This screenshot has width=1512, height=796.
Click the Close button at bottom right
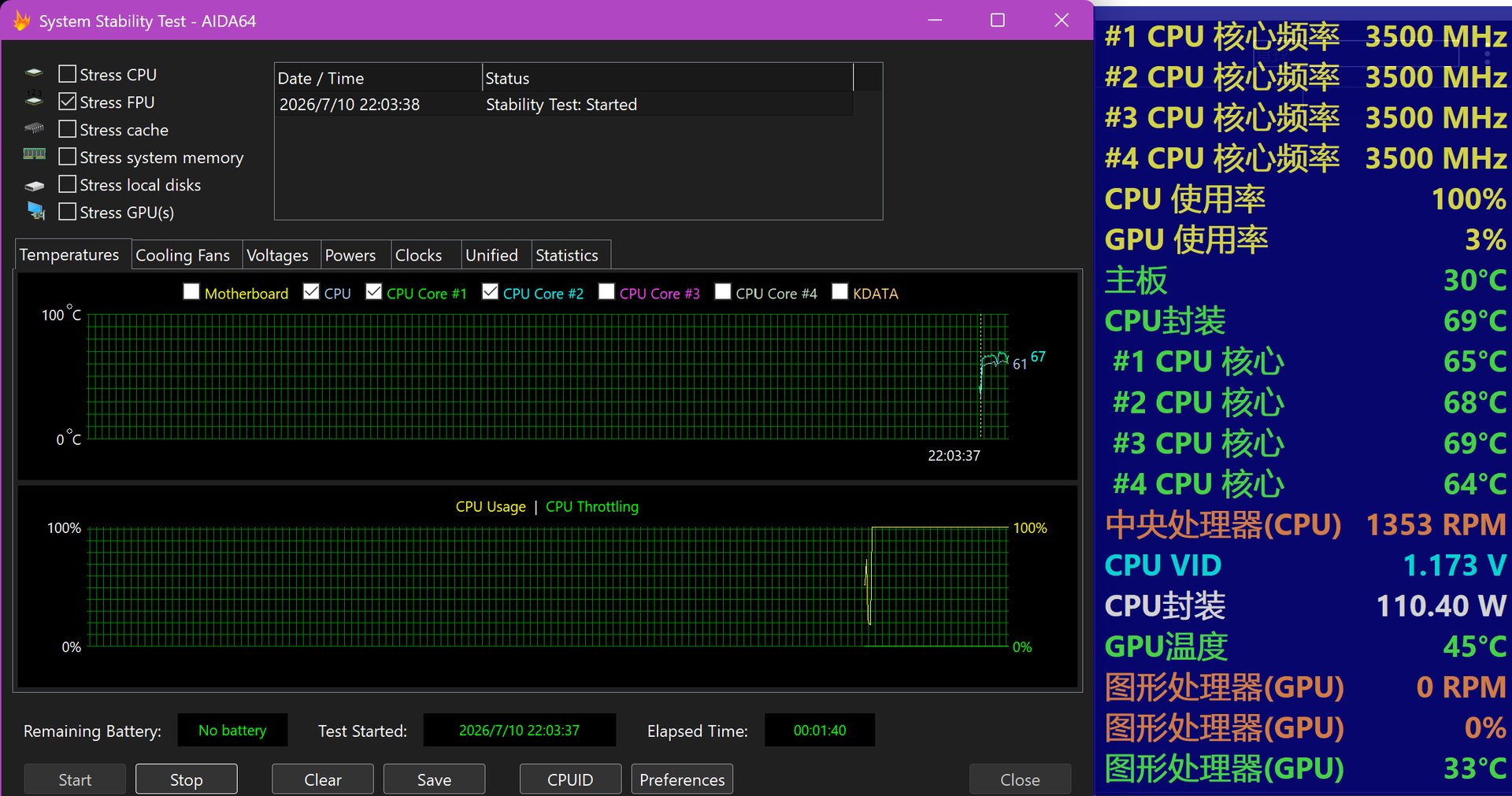pyautogui.click(x=1020, y=779)
